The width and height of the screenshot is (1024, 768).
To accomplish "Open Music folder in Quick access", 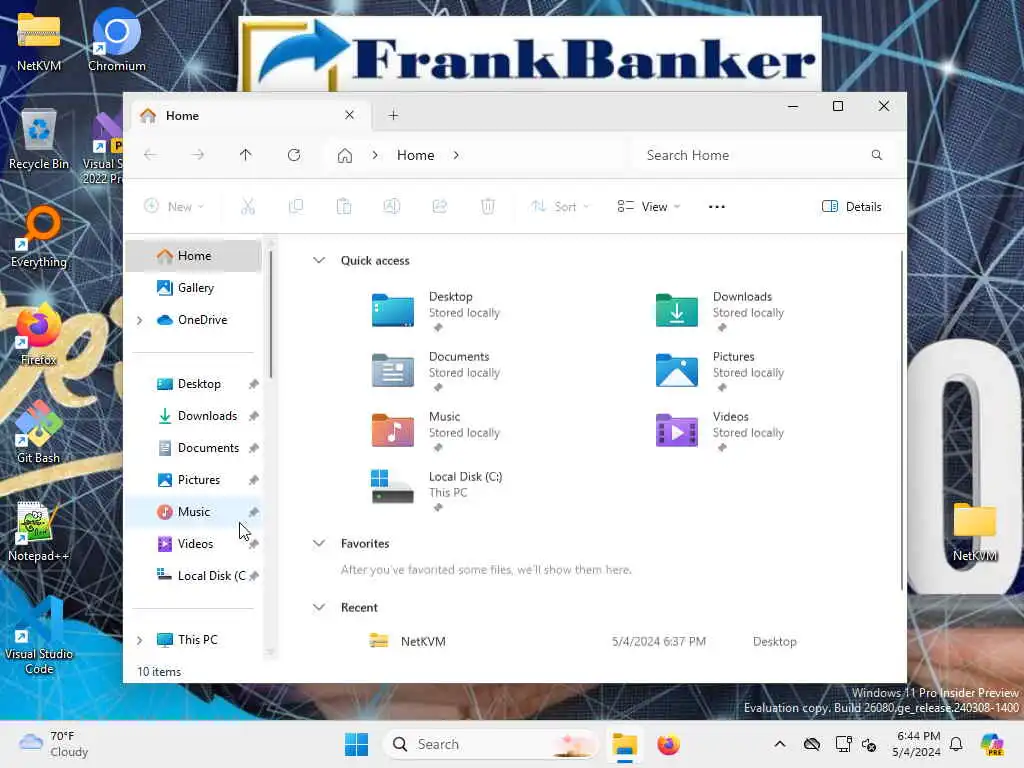I will (436, 431).
